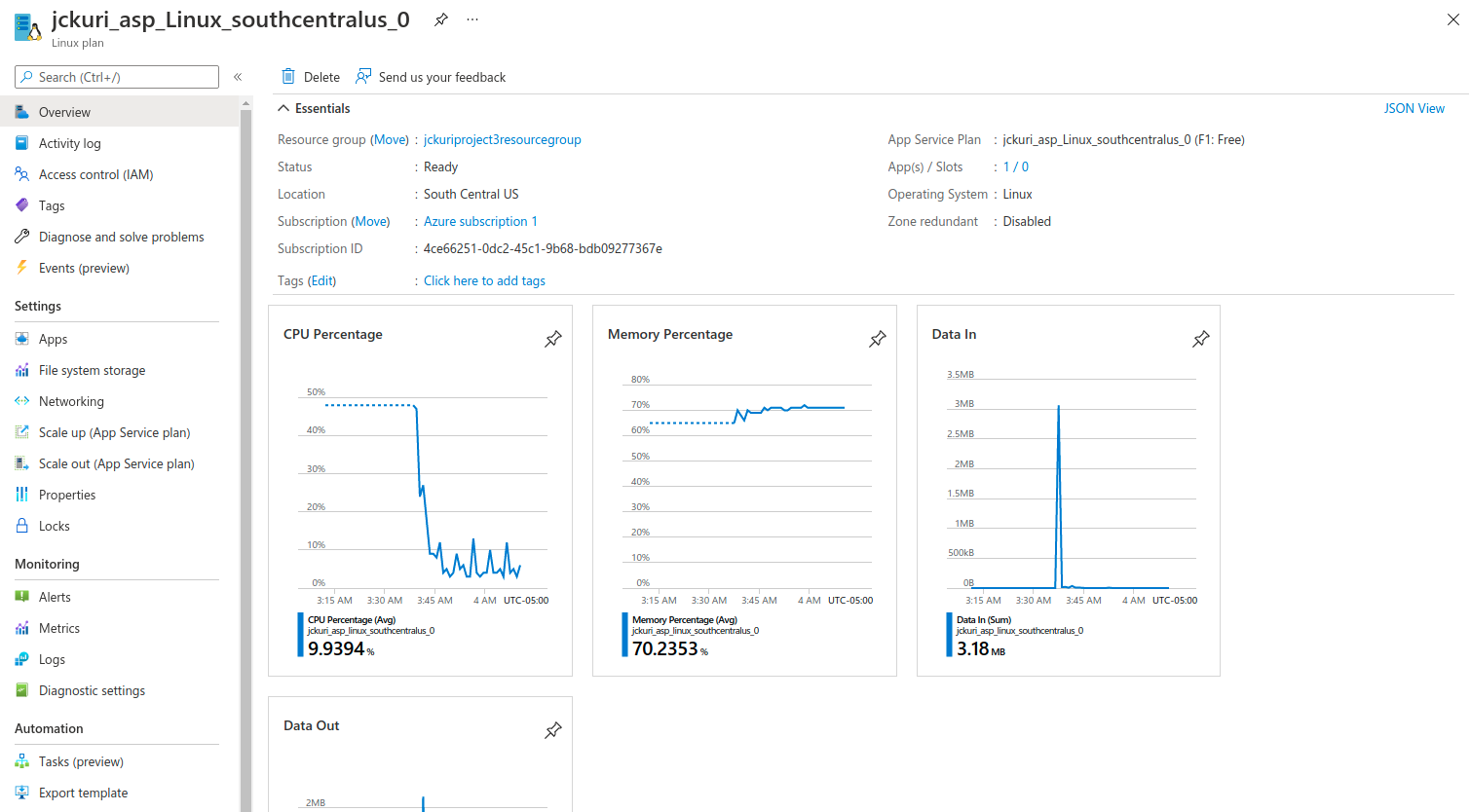The image size is (1471, 812).
Task: Open the JSON View link
Action: (x=1414, y=108)
